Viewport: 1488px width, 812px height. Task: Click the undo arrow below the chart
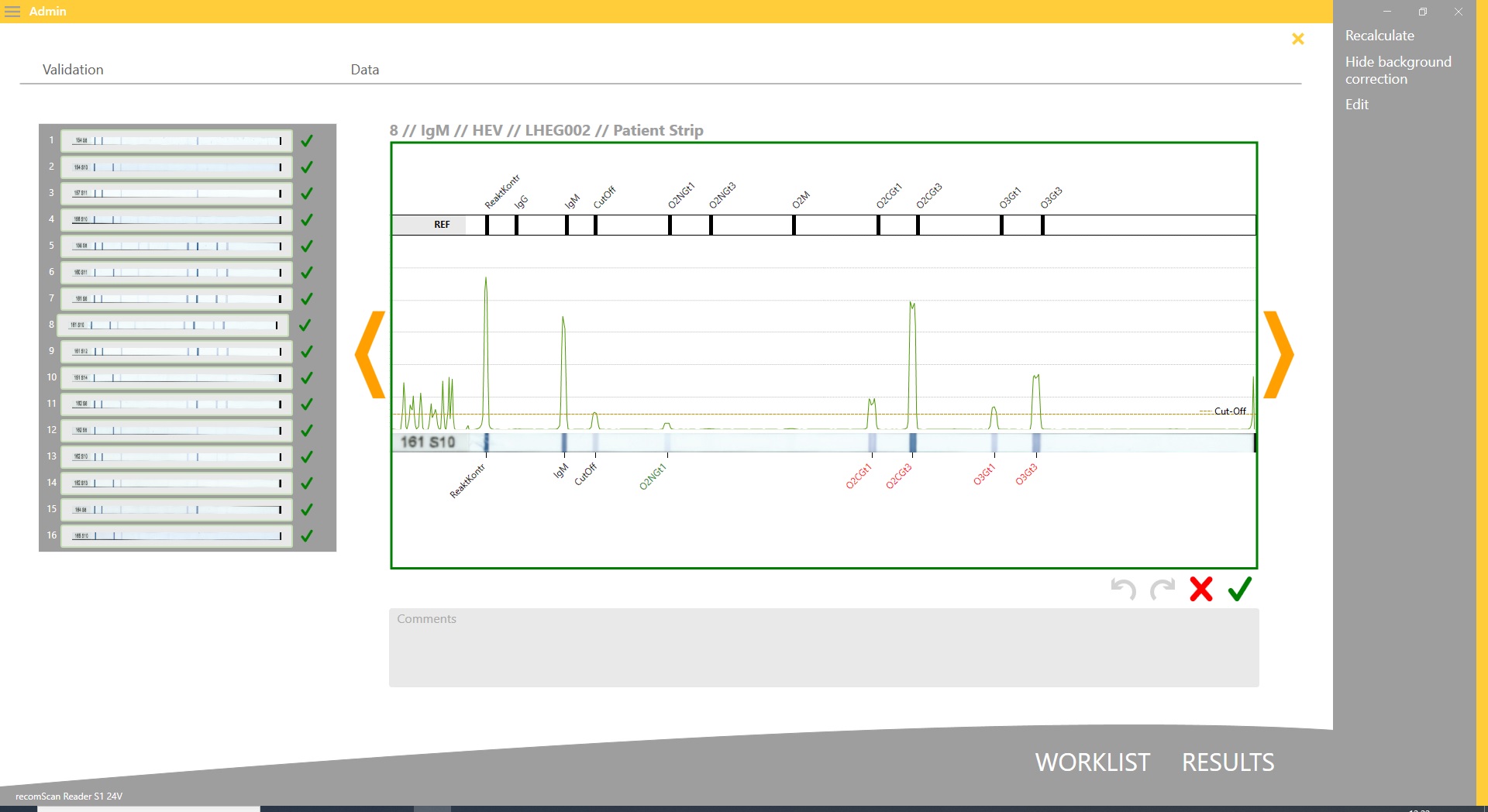pyautogui.click(x=1123, y=590)
